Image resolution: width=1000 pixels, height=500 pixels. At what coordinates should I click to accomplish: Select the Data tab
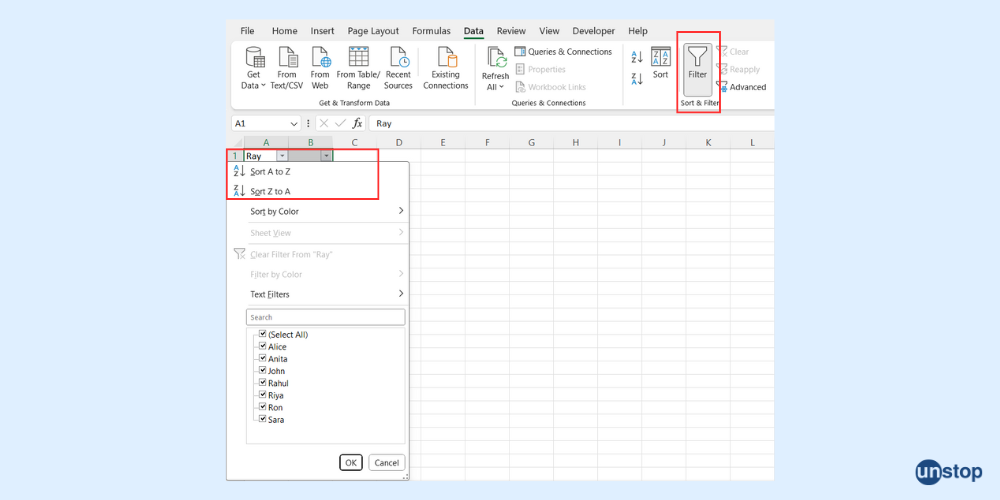coord(474,31)
